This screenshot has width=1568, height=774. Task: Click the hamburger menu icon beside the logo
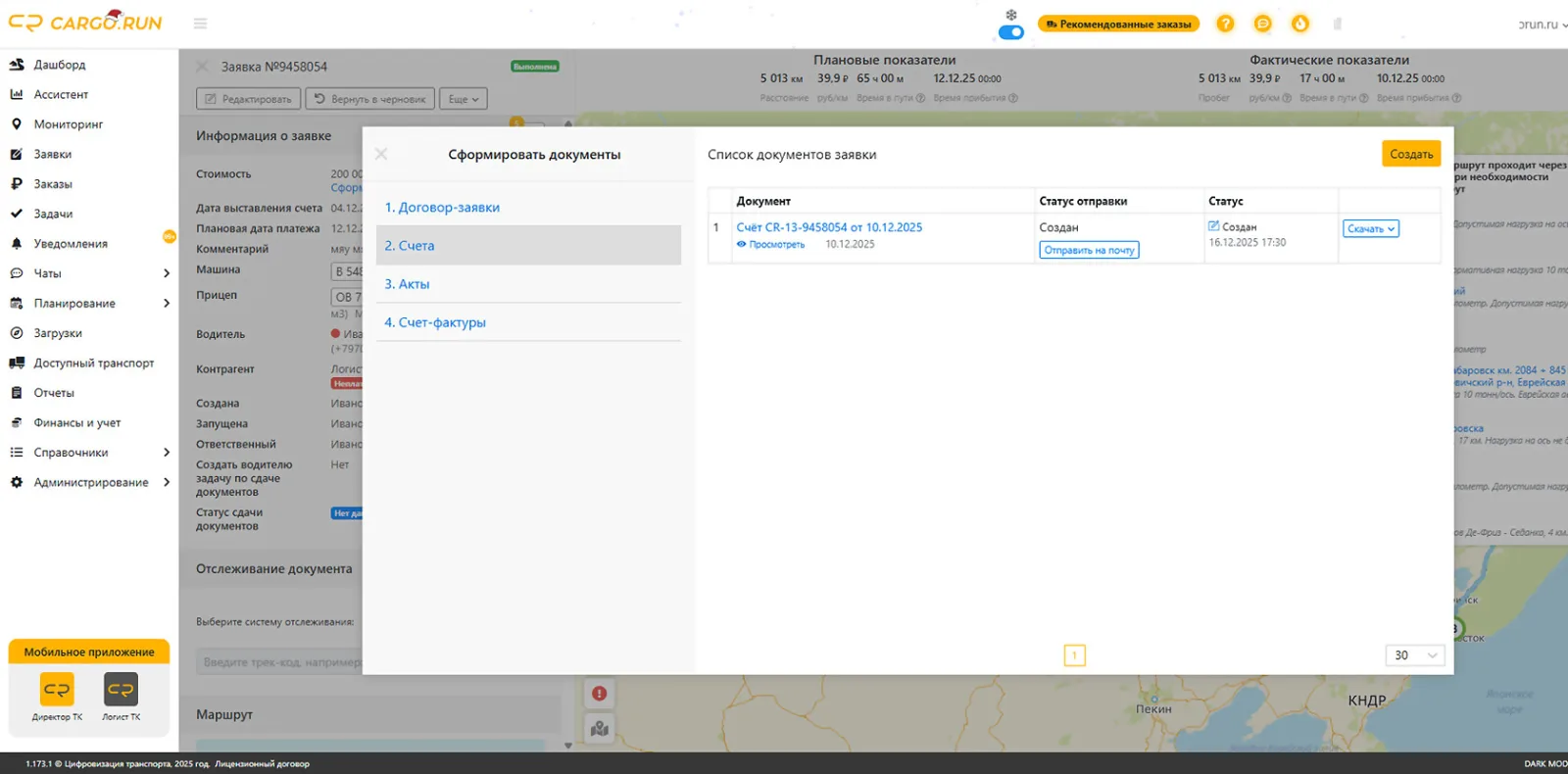point(200,24)
